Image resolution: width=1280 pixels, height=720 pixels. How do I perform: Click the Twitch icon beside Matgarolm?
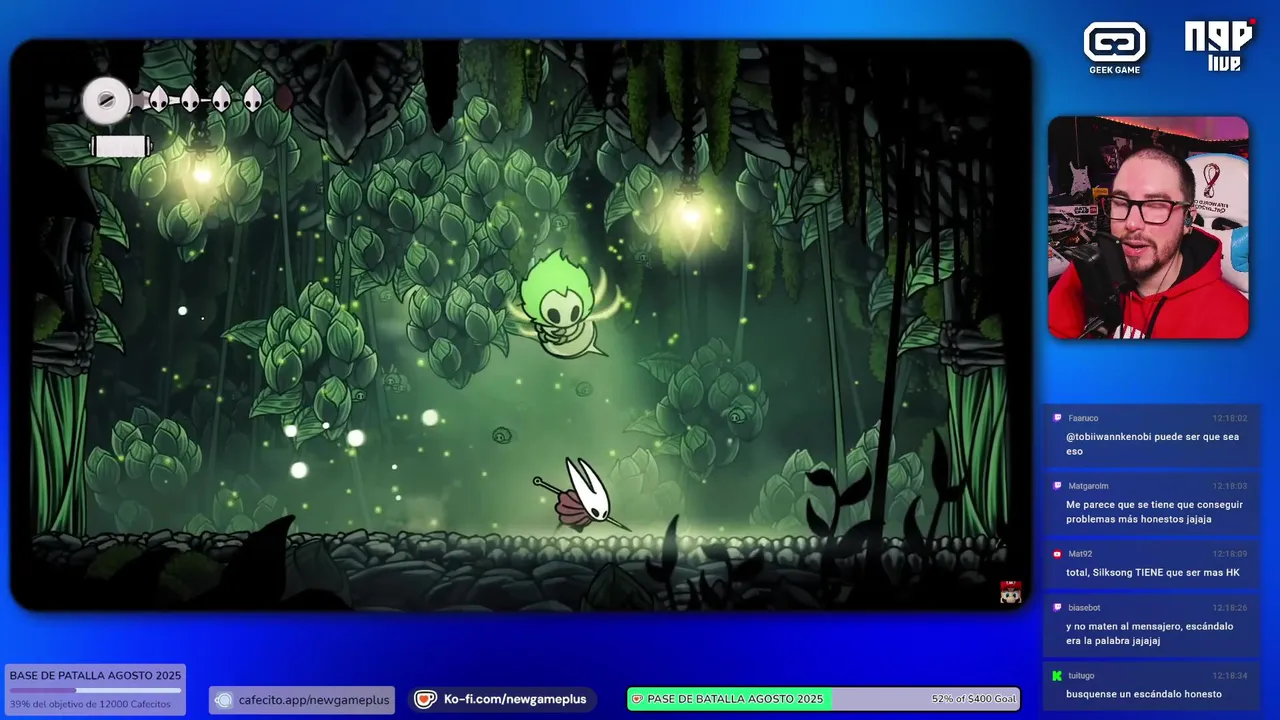coord(1057,486)
